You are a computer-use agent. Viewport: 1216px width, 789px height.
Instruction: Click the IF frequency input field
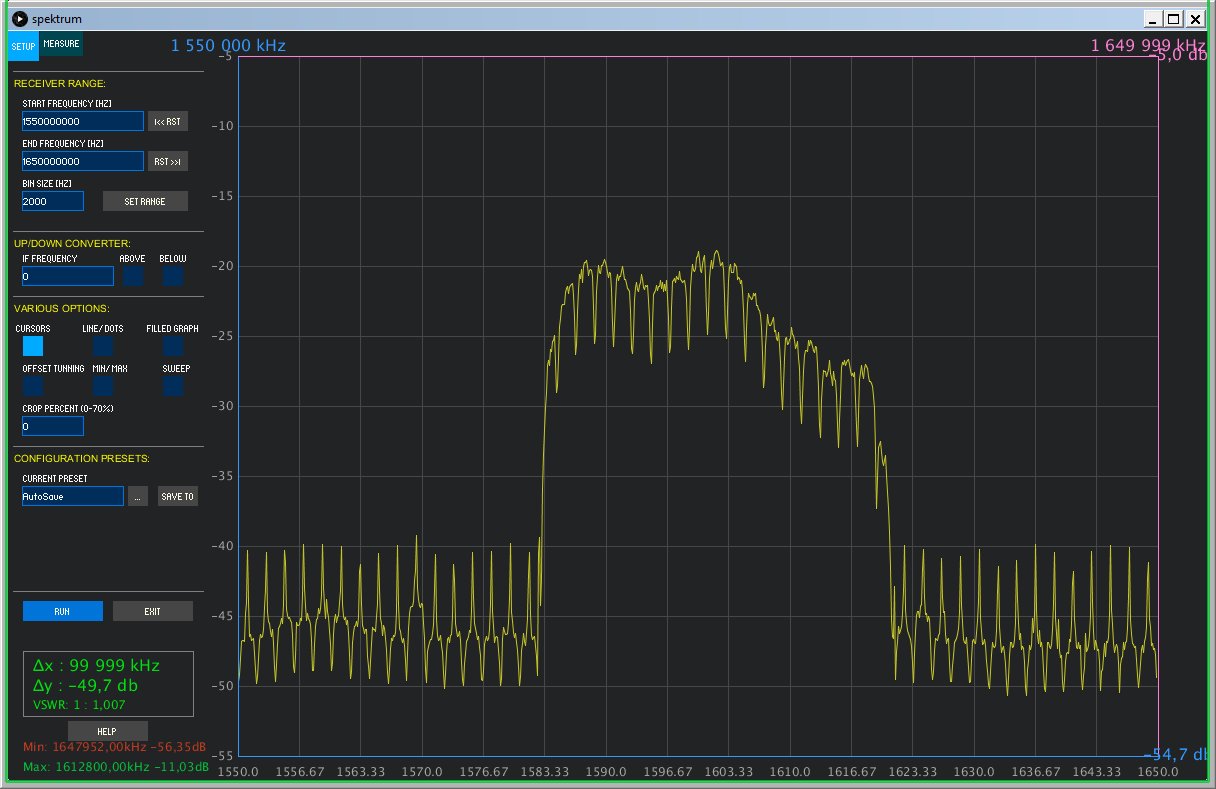click(x=68, y=276)
